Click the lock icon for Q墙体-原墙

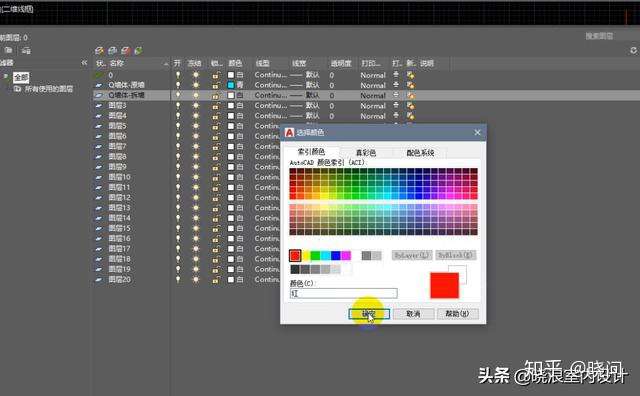[x=216, y=85]
